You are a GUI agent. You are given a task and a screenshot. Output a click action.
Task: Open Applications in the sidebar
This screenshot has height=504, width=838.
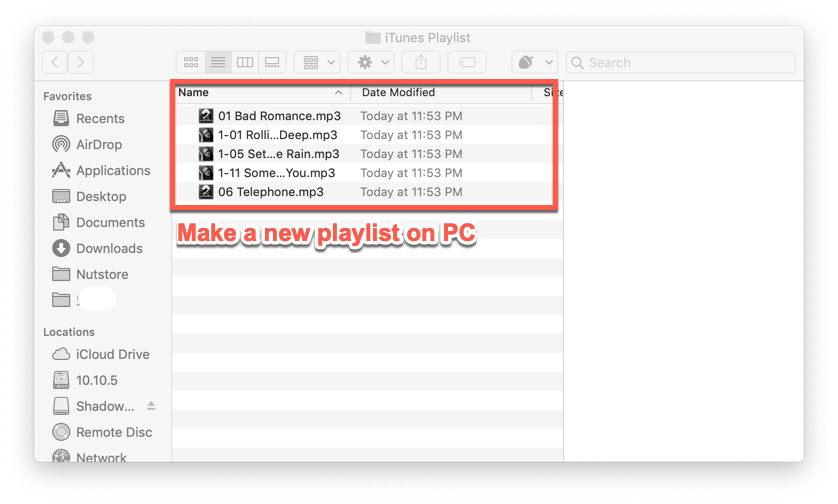113,170
